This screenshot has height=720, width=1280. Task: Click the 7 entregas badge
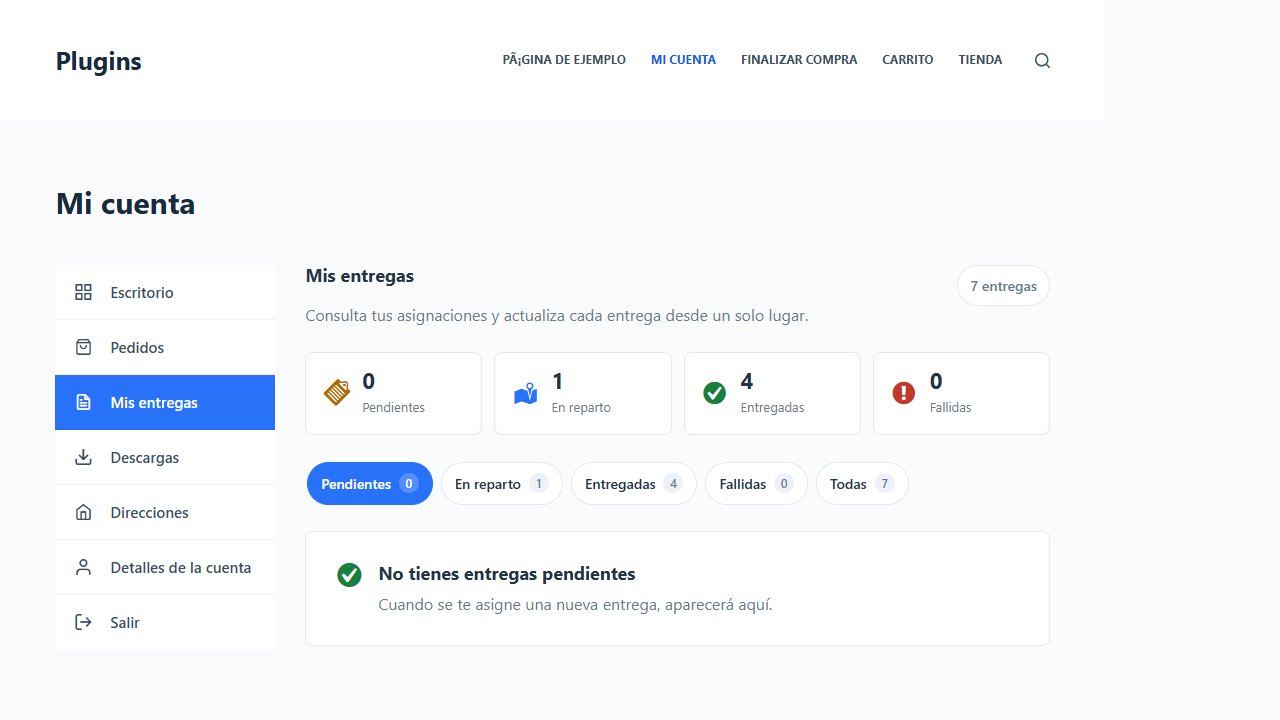(1003, 286)
